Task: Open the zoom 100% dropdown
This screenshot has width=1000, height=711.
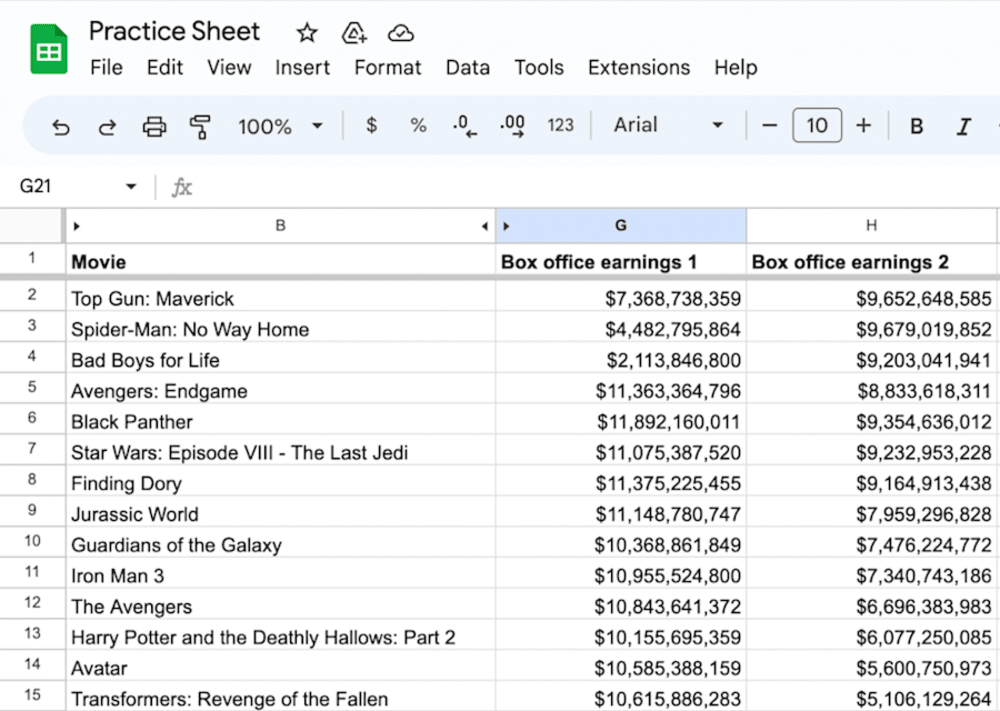Action: 280,126
